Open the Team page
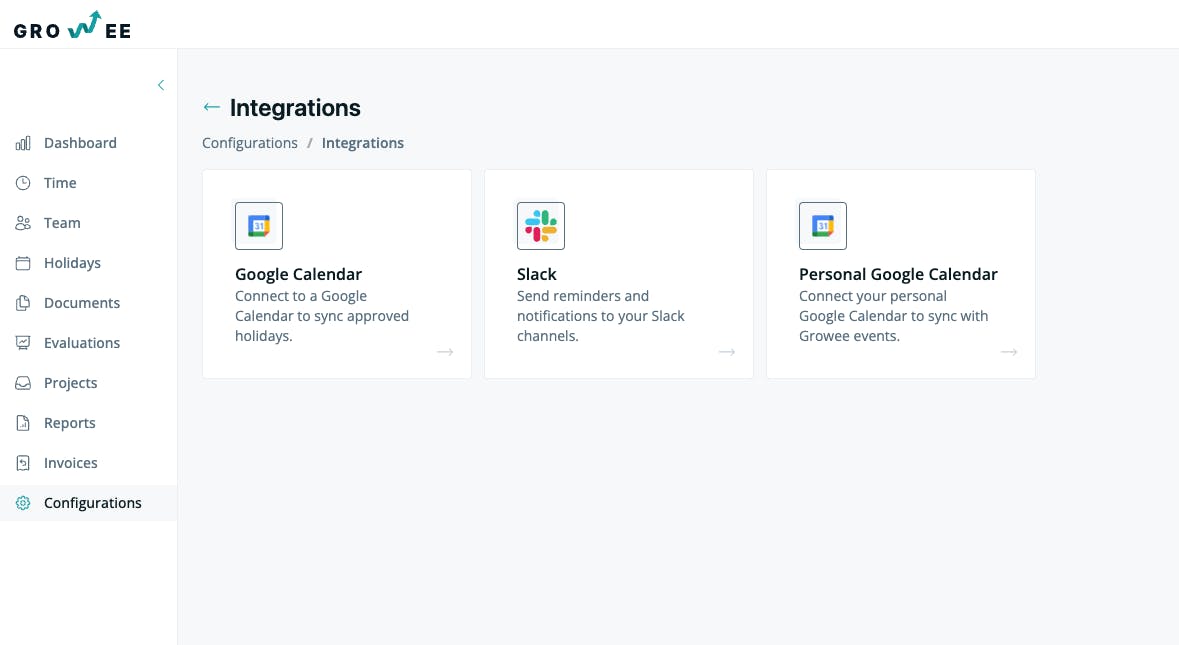Viewport: 1179px width, 645px height. click(62, 223)
